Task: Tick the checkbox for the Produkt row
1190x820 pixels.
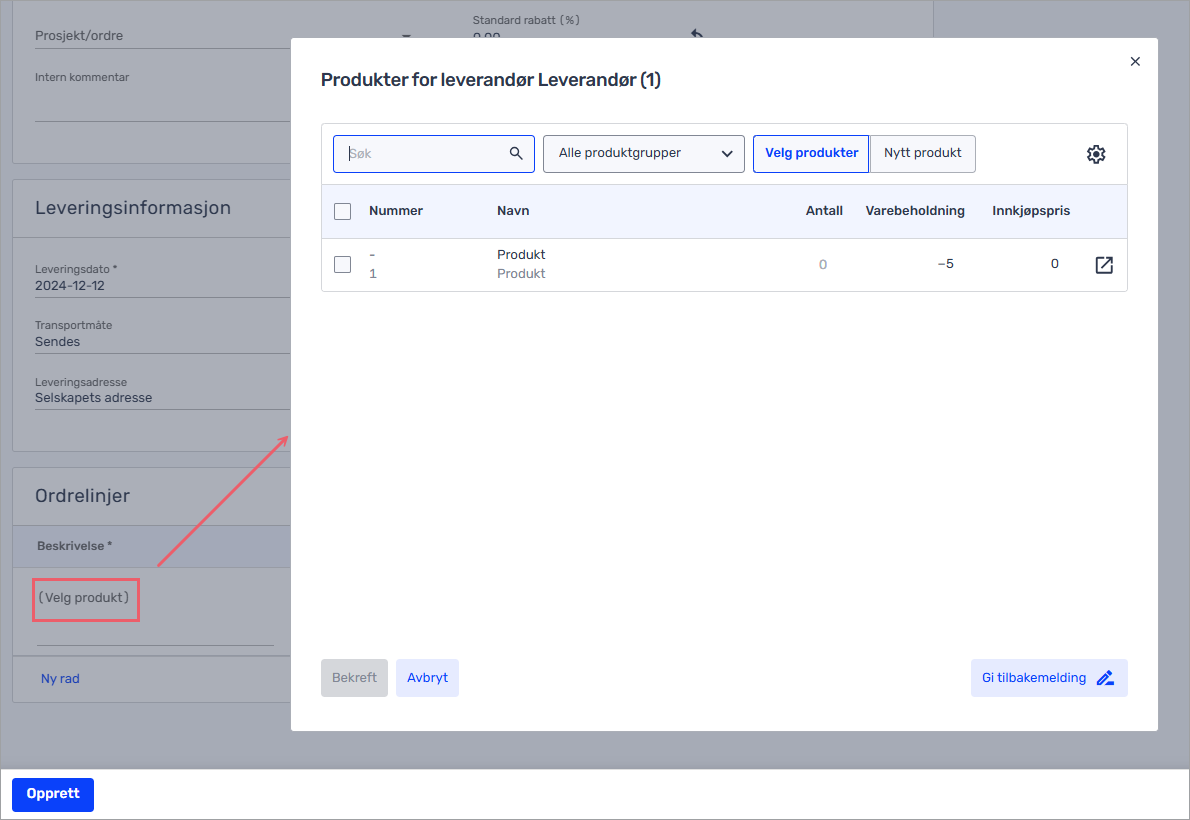Action: 342,264
